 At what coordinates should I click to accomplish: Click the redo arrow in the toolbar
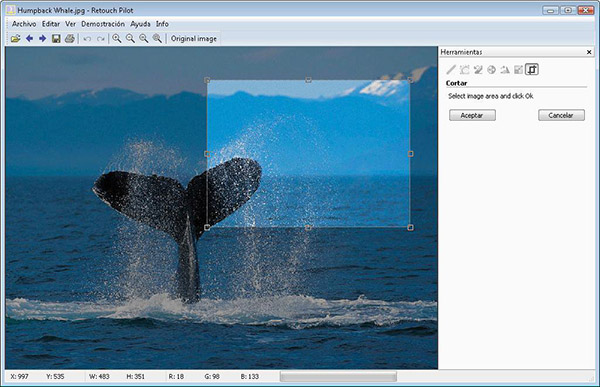pos(101,39)
